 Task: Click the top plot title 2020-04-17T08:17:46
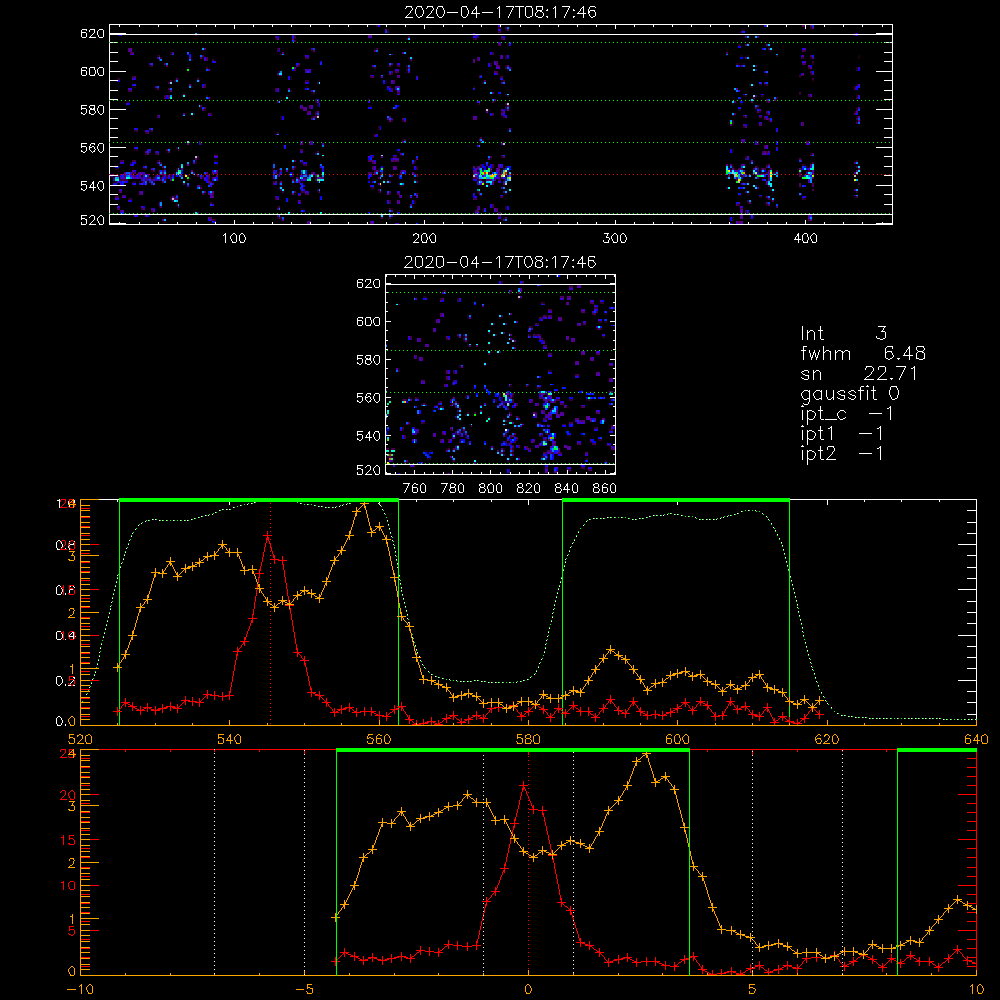coord(500,12)
